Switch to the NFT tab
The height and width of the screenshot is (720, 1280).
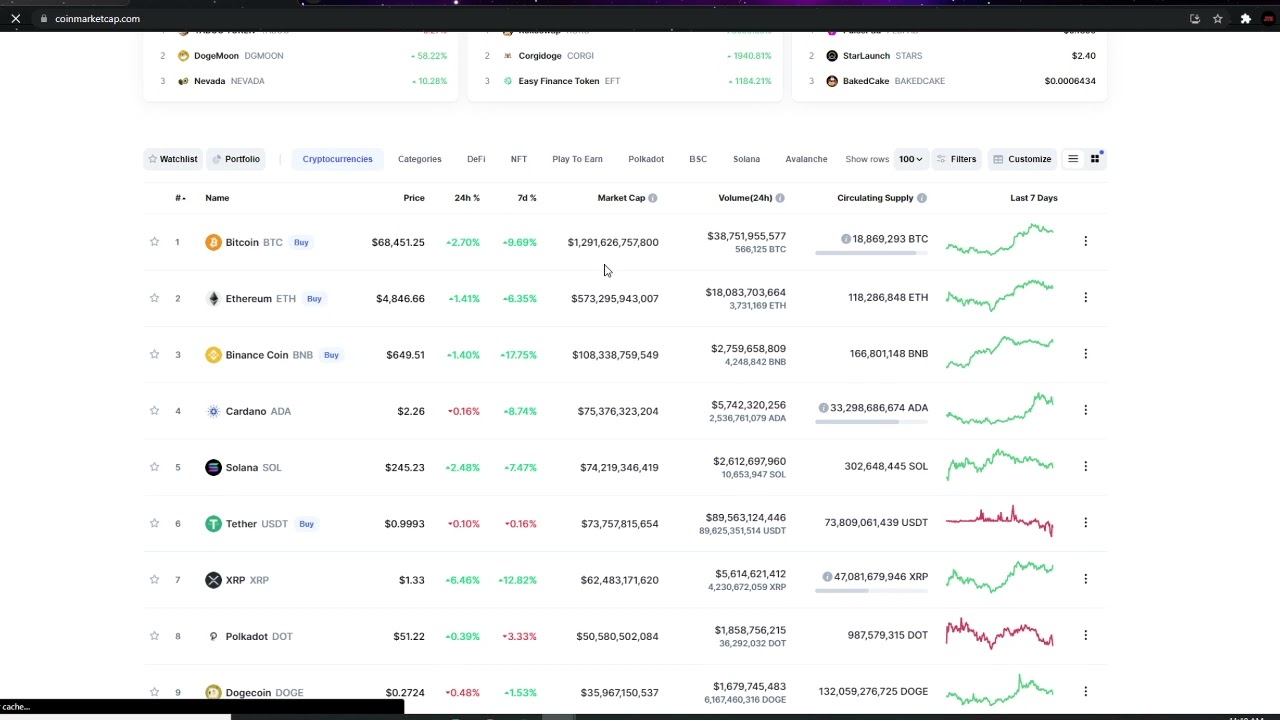[x=518, y=159]
